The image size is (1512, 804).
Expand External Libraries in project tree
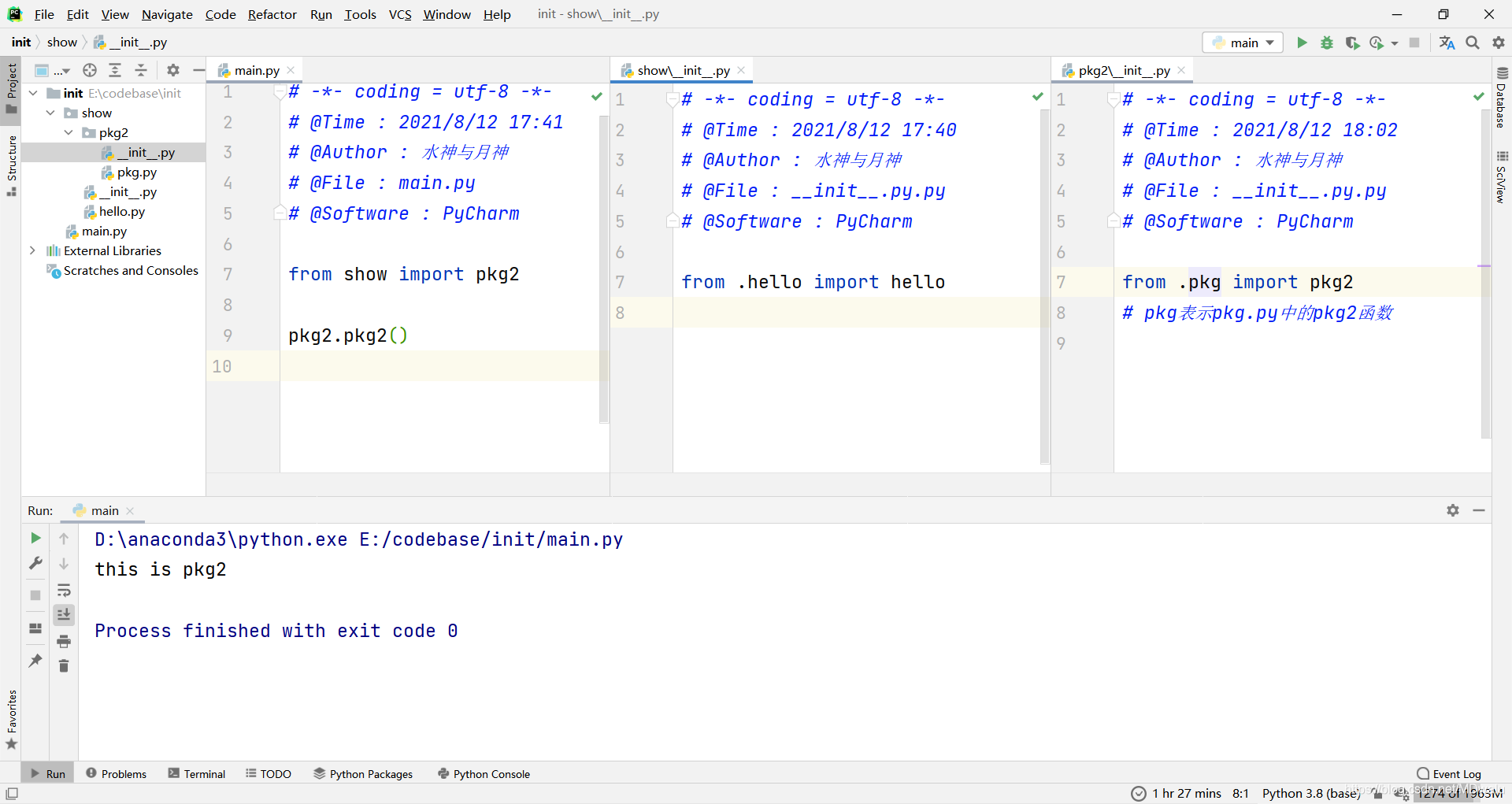[x=32, y=250]
